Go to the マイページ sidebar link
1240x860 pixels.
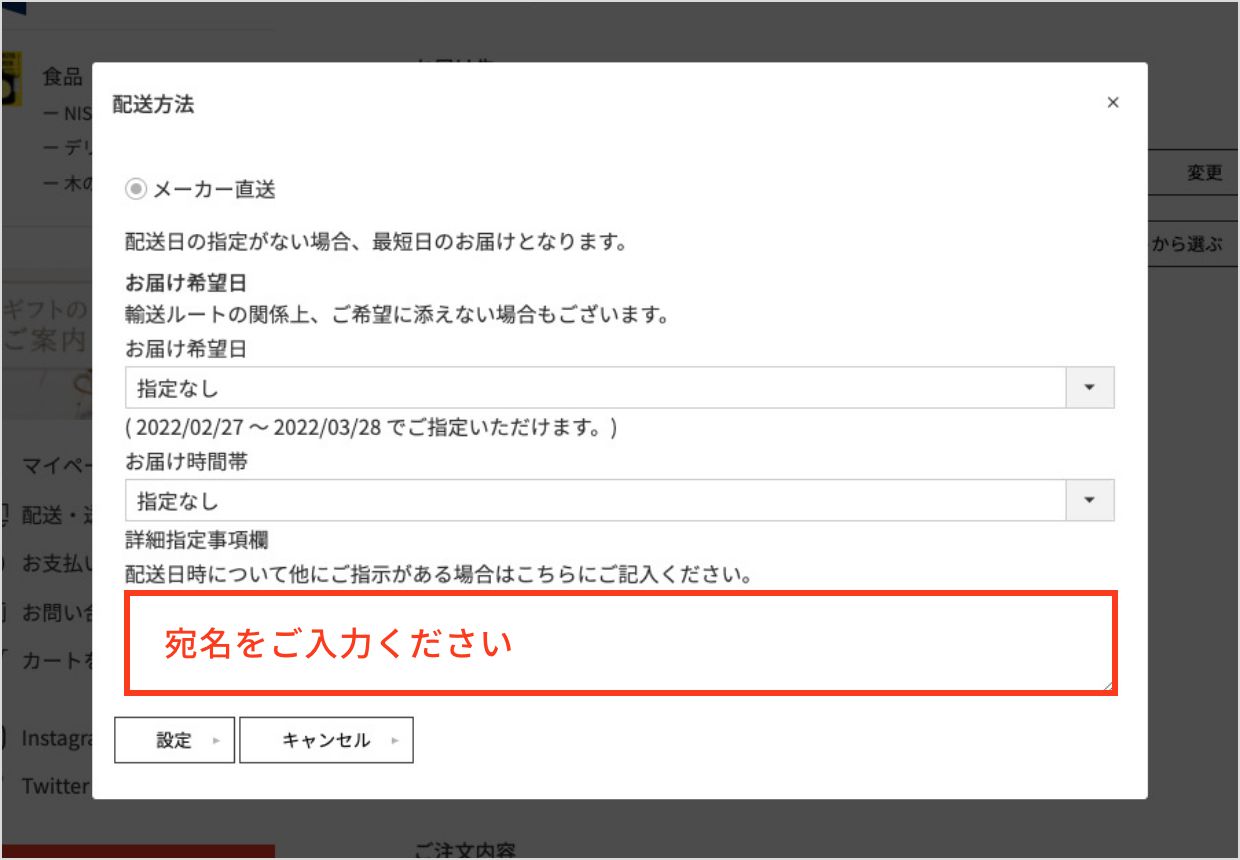[x=56, y=465]
